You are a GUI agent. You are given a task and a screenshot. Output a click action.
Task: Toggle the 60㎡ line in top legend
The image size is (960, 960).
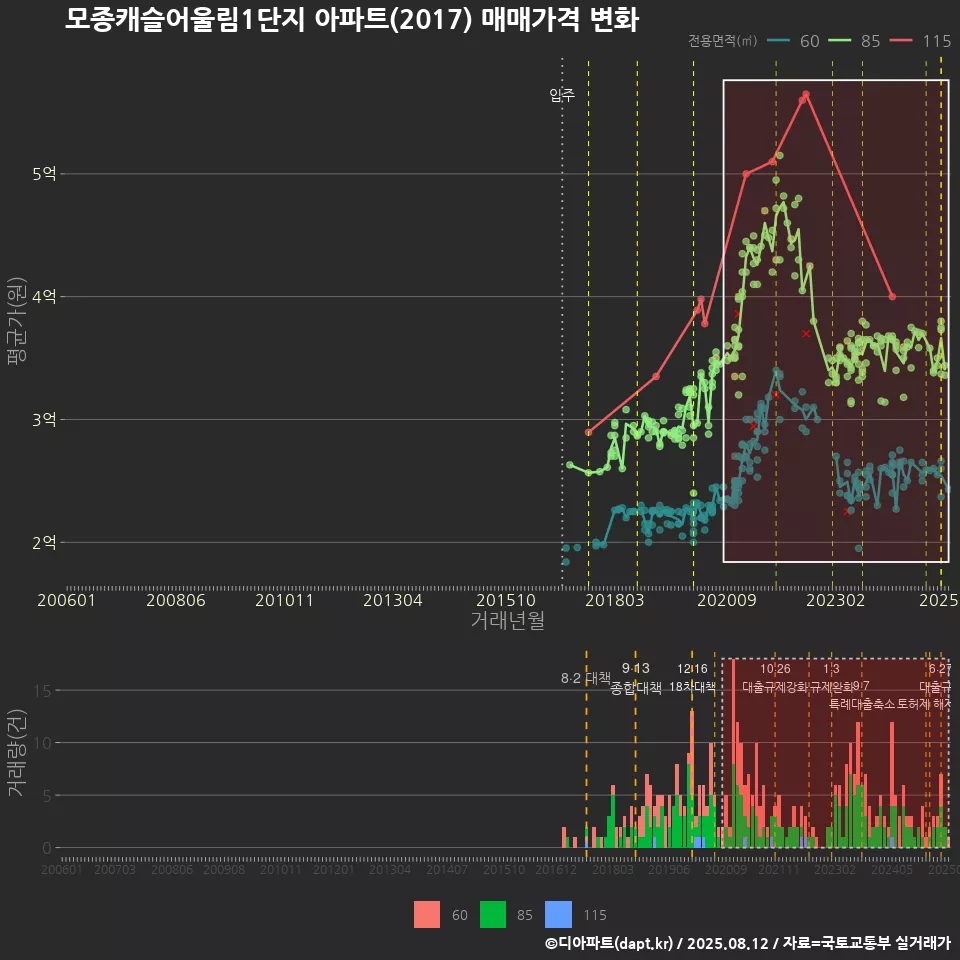[x=793, y=41]
